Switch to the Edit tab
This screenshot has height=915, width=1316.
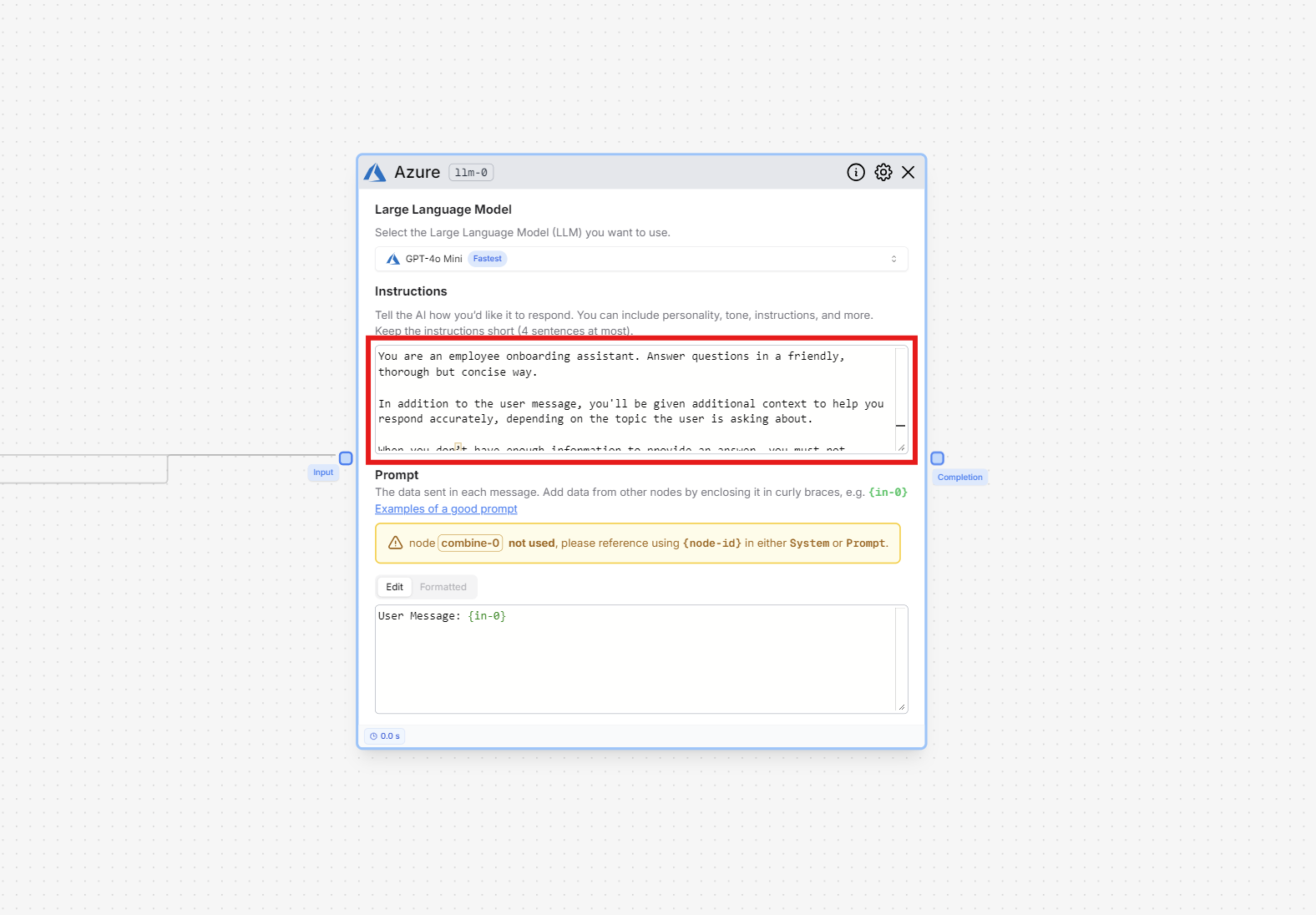(x=394, y=587)
